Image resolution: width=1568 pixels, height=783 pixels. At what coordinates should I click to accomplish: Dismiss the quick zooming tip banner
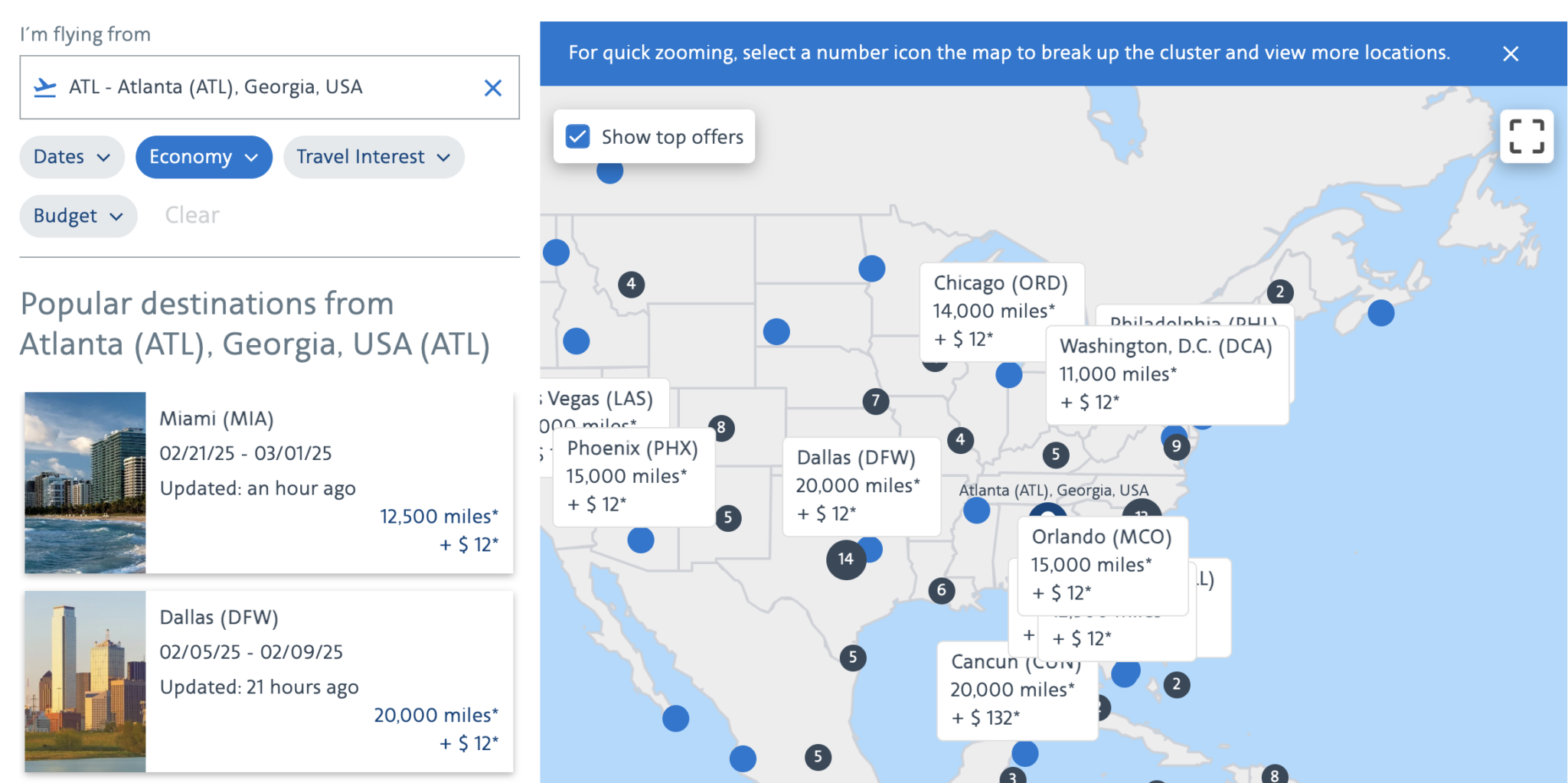1511,54
